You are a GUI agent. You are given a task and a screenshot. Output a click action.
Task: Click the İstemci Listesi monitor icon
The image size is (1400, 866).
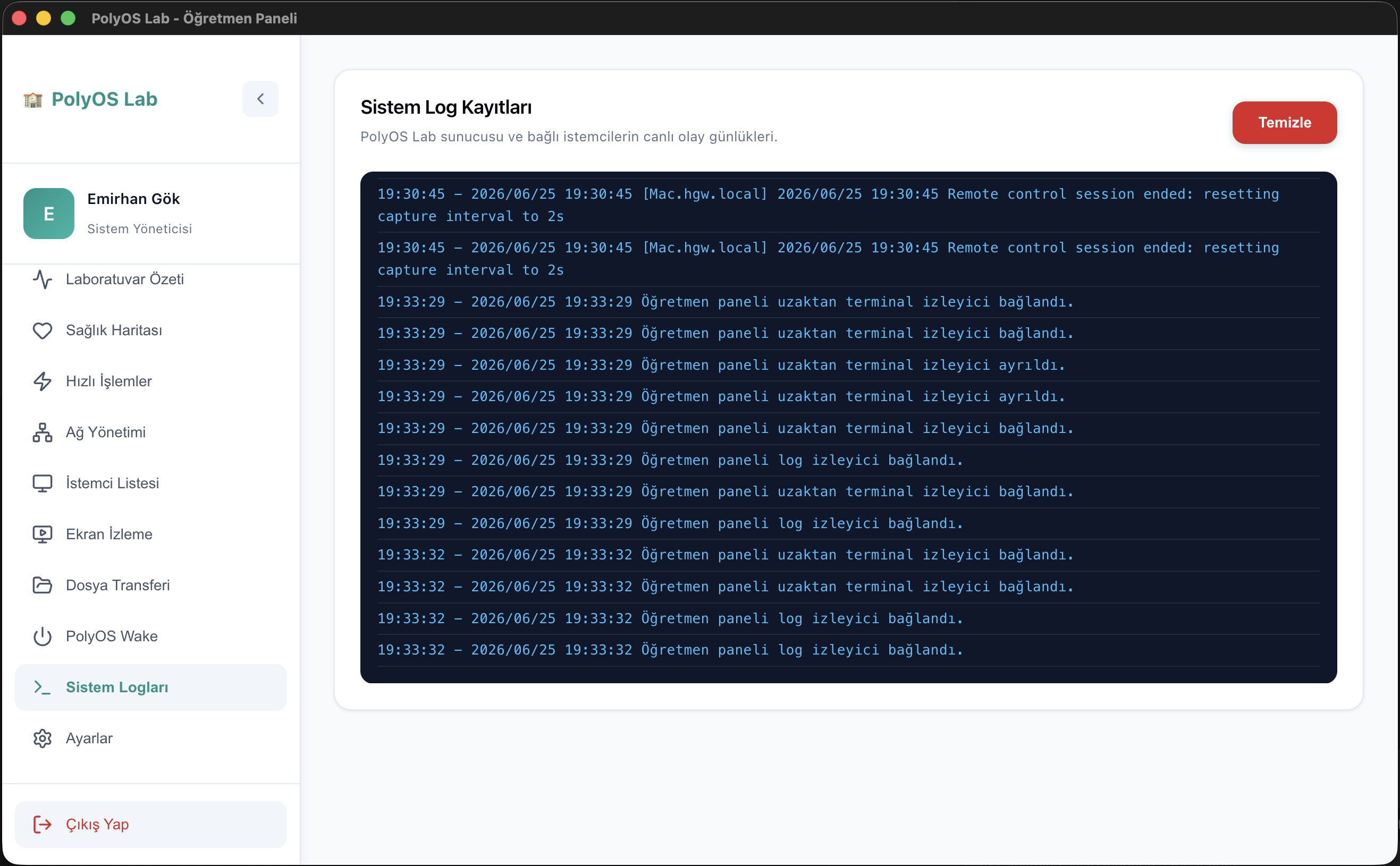tap(43, 483)
